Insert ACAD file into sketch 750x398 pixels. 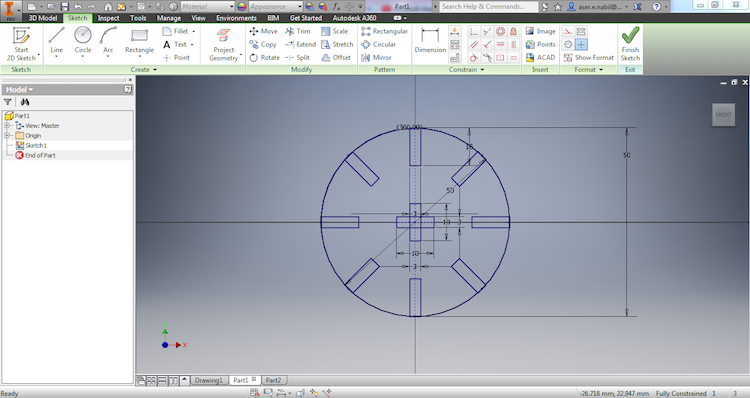540,57
